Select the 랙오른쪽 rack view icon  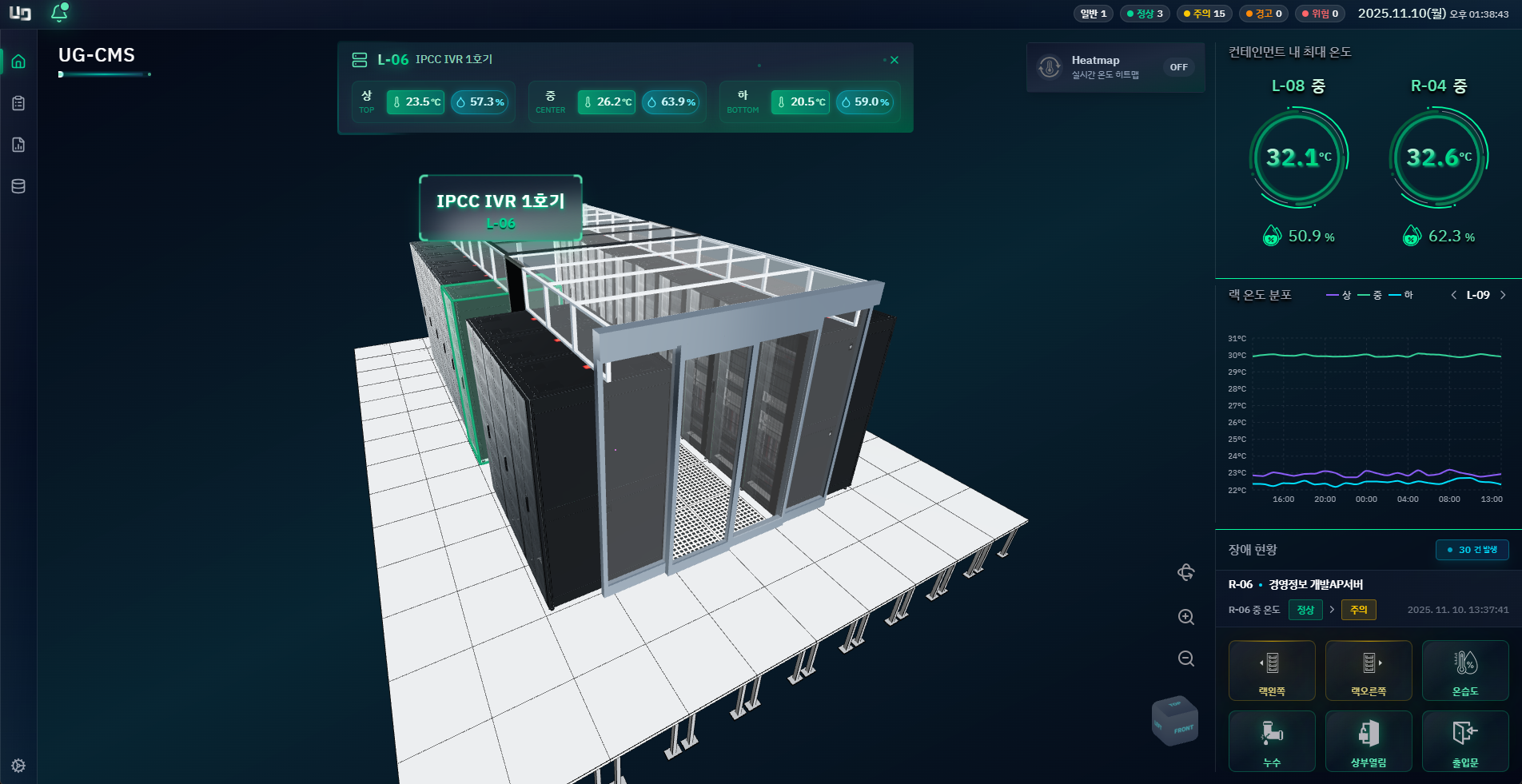click(1368, 670)
